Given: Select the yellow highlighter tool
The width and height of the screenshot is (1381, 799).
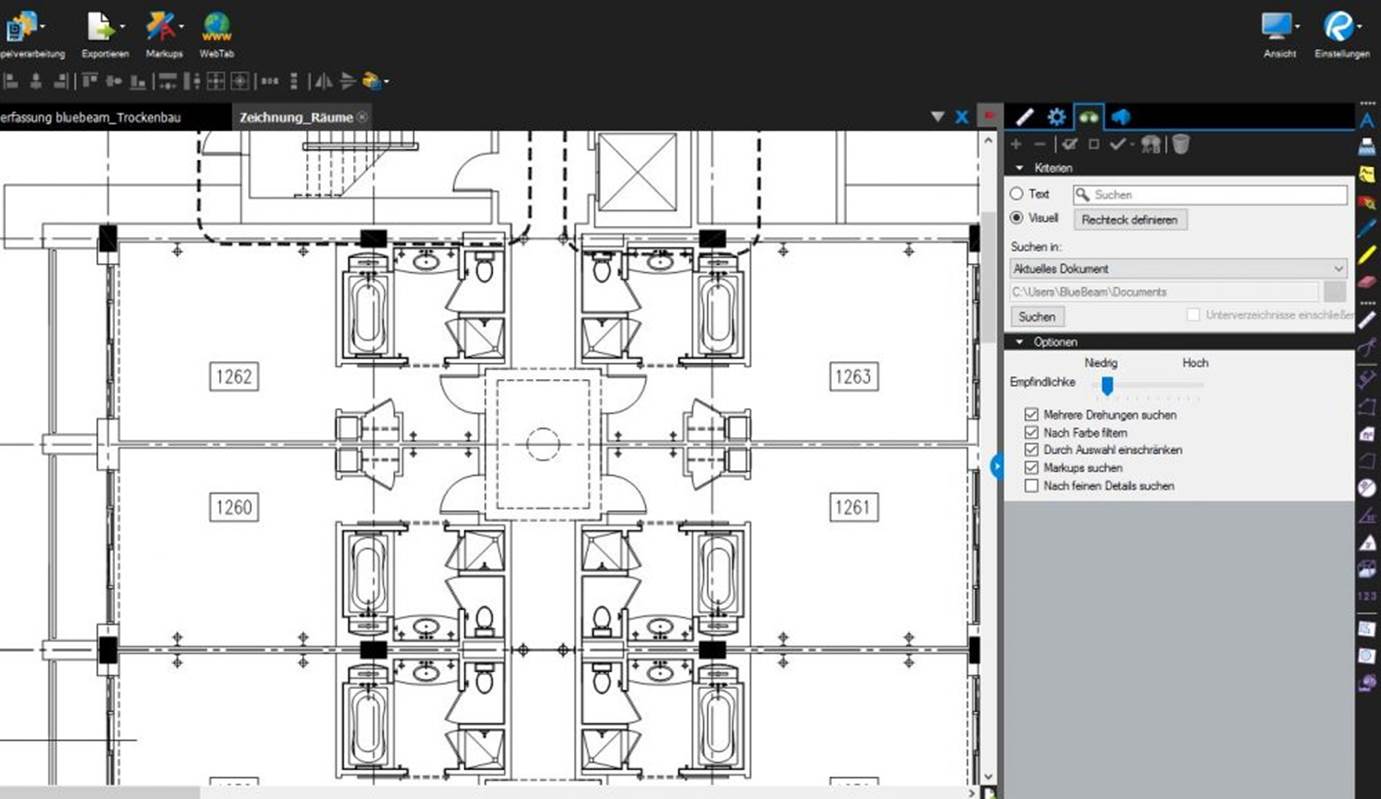Looking at the screenshot, I should tap(1367, 255).
